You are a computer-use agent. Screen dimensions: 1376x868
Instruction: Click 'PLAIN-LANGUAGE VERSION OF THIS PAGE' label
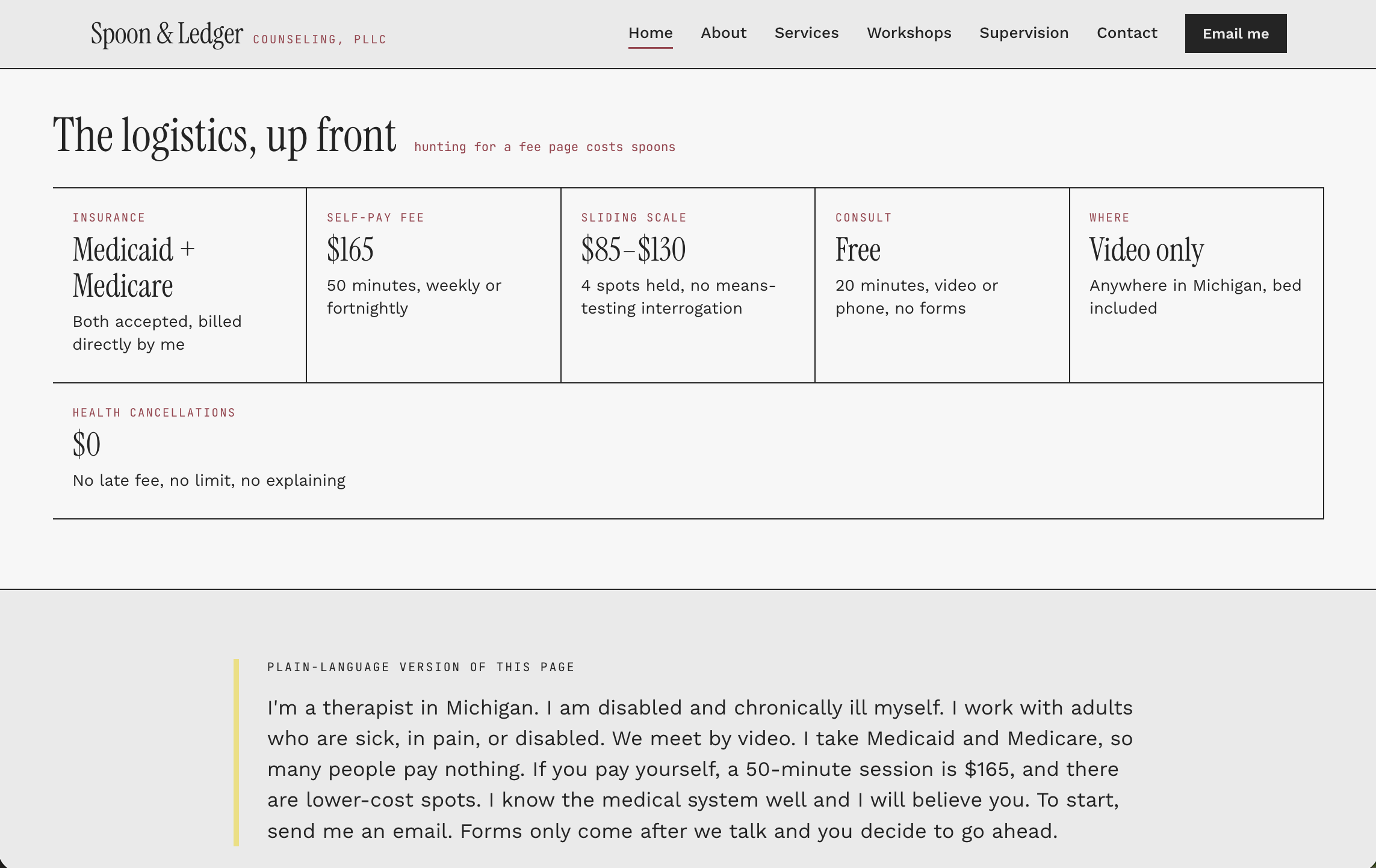point(421,667)
